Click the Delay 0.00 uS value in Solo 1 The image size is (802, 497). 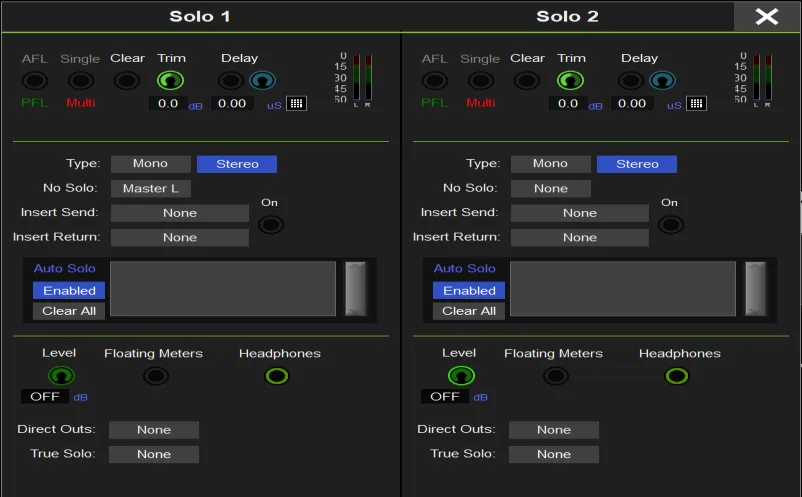pyautogui.click(x=232, y=103)
